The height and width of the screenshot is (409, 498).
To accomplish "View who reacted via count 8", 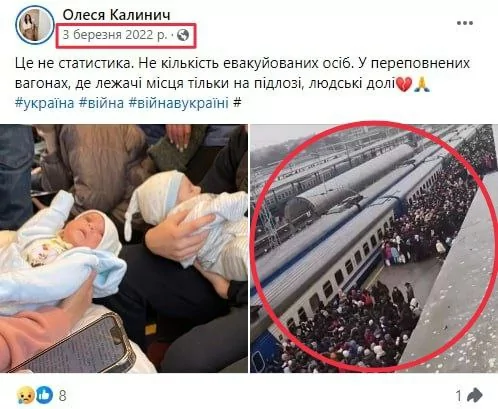I will pos(62,396).
